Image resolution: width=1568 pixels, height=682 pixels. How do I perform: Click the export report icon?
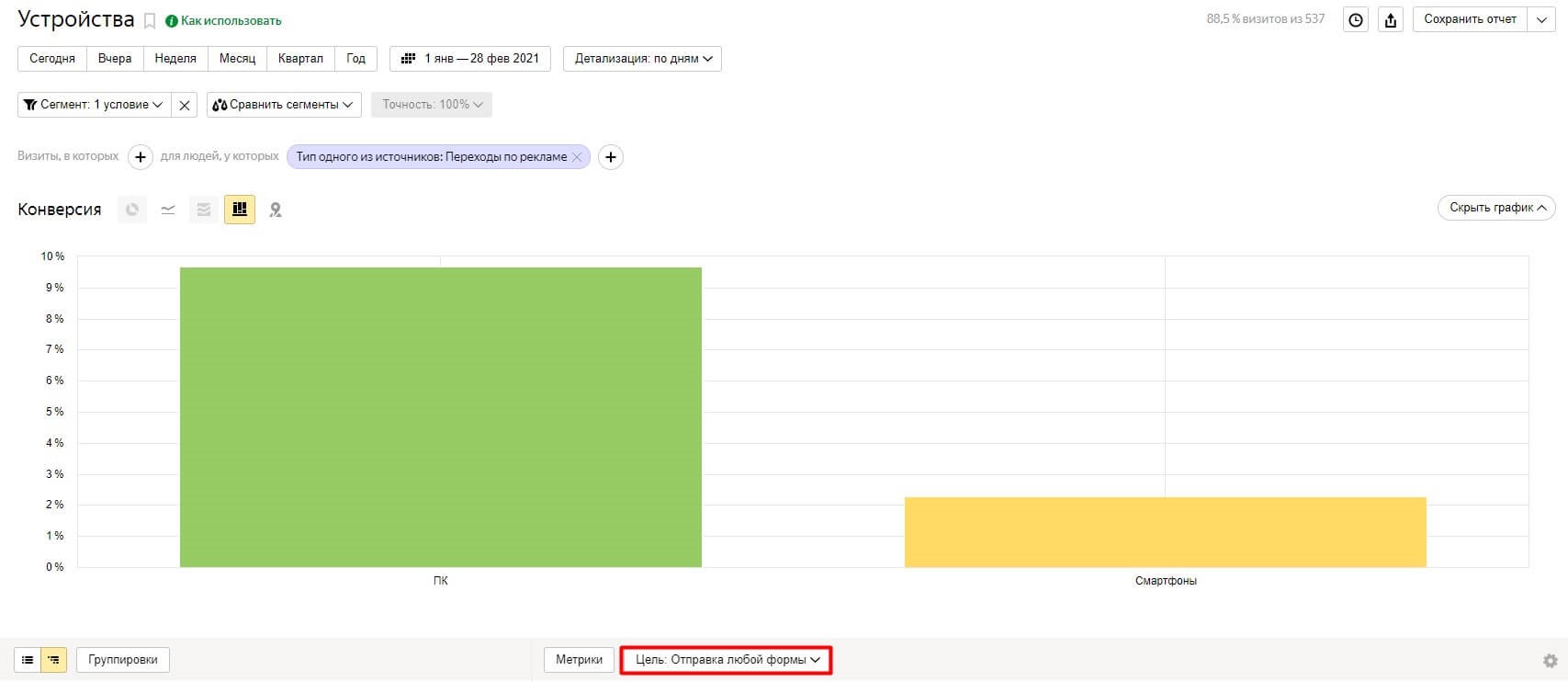click(x=1391, y=19)
